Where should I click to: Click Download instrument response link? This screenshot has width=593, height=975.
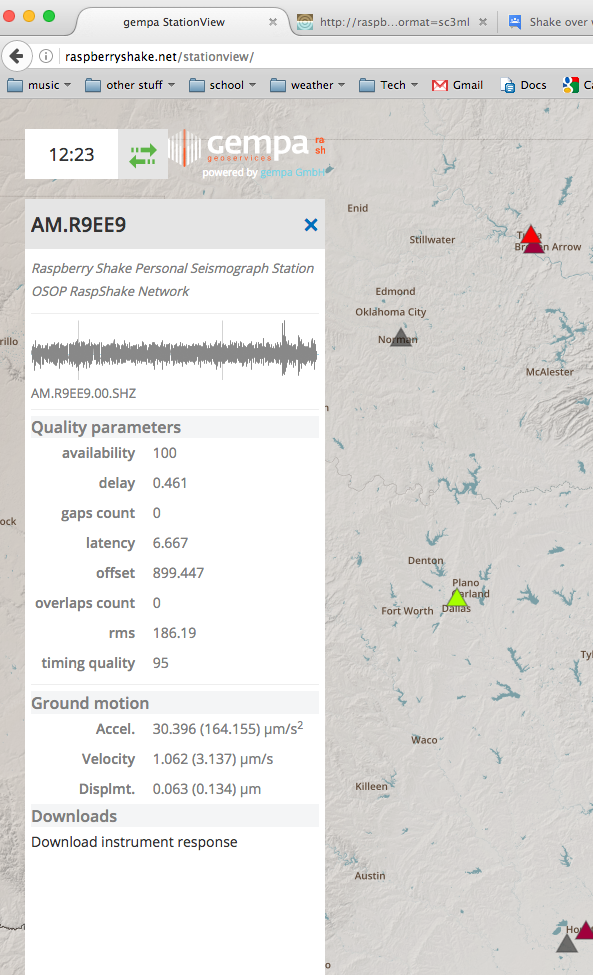tap(134, 842)
